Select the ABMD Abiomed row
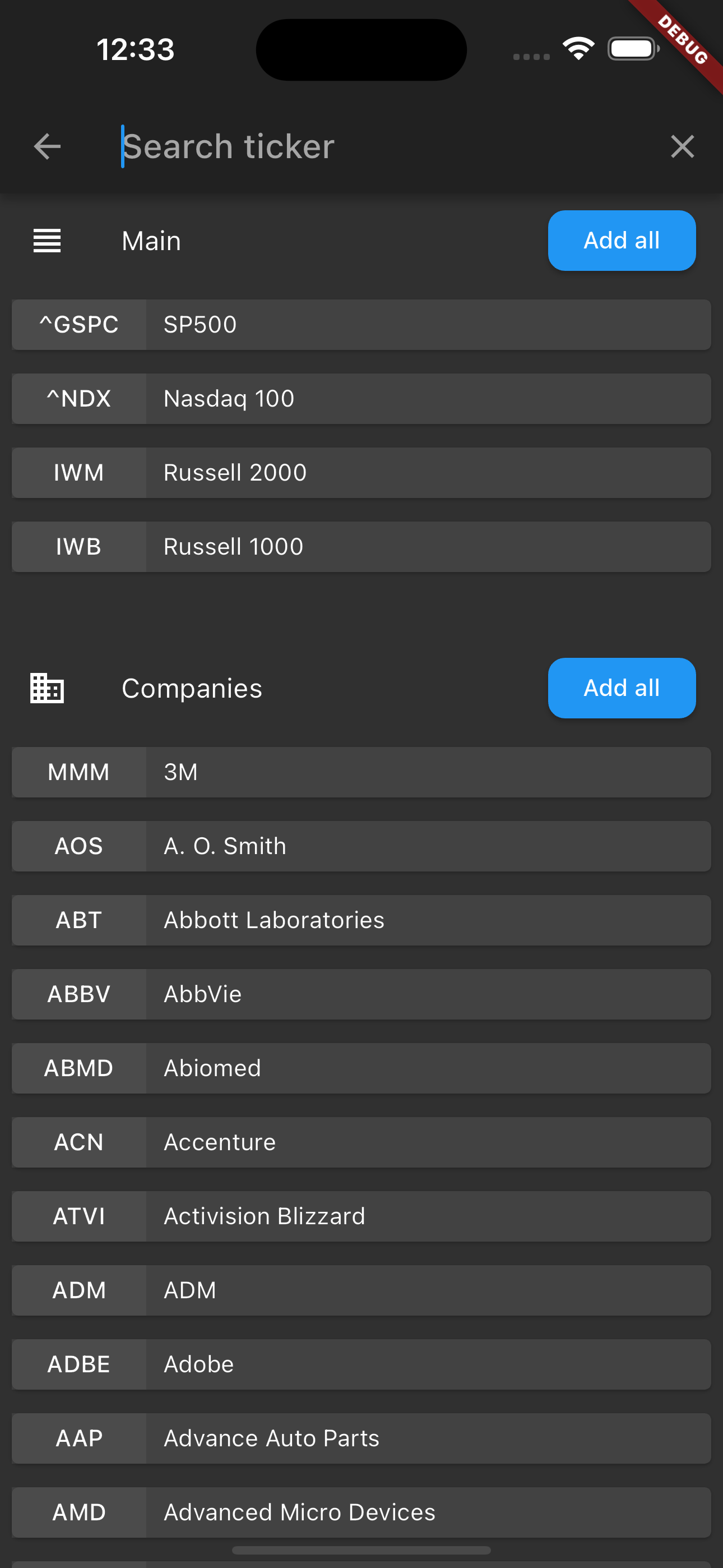 tap(361, 1068)
